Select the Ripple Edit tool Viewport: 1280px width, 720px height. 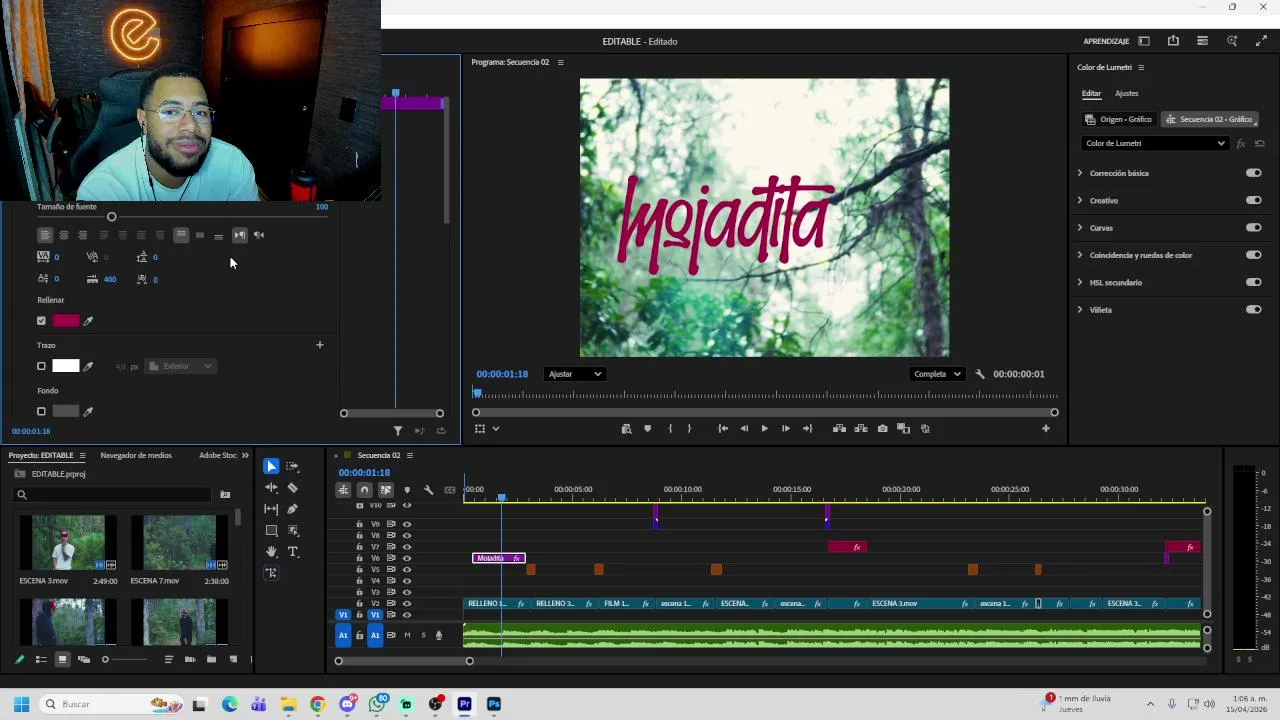pos(271,488)
